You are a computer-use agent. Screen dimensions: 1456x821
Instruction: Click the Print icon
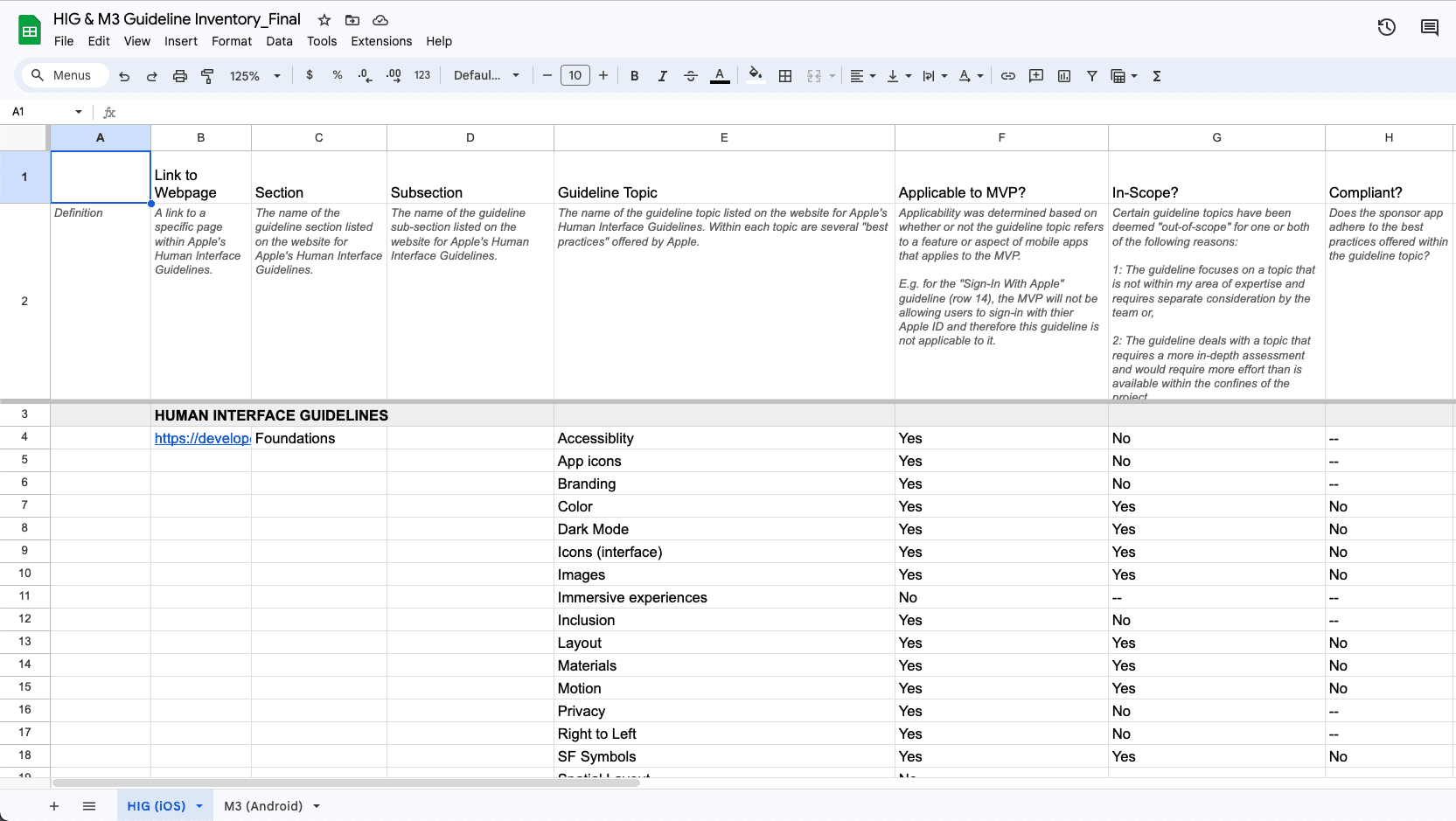(180, 76)
